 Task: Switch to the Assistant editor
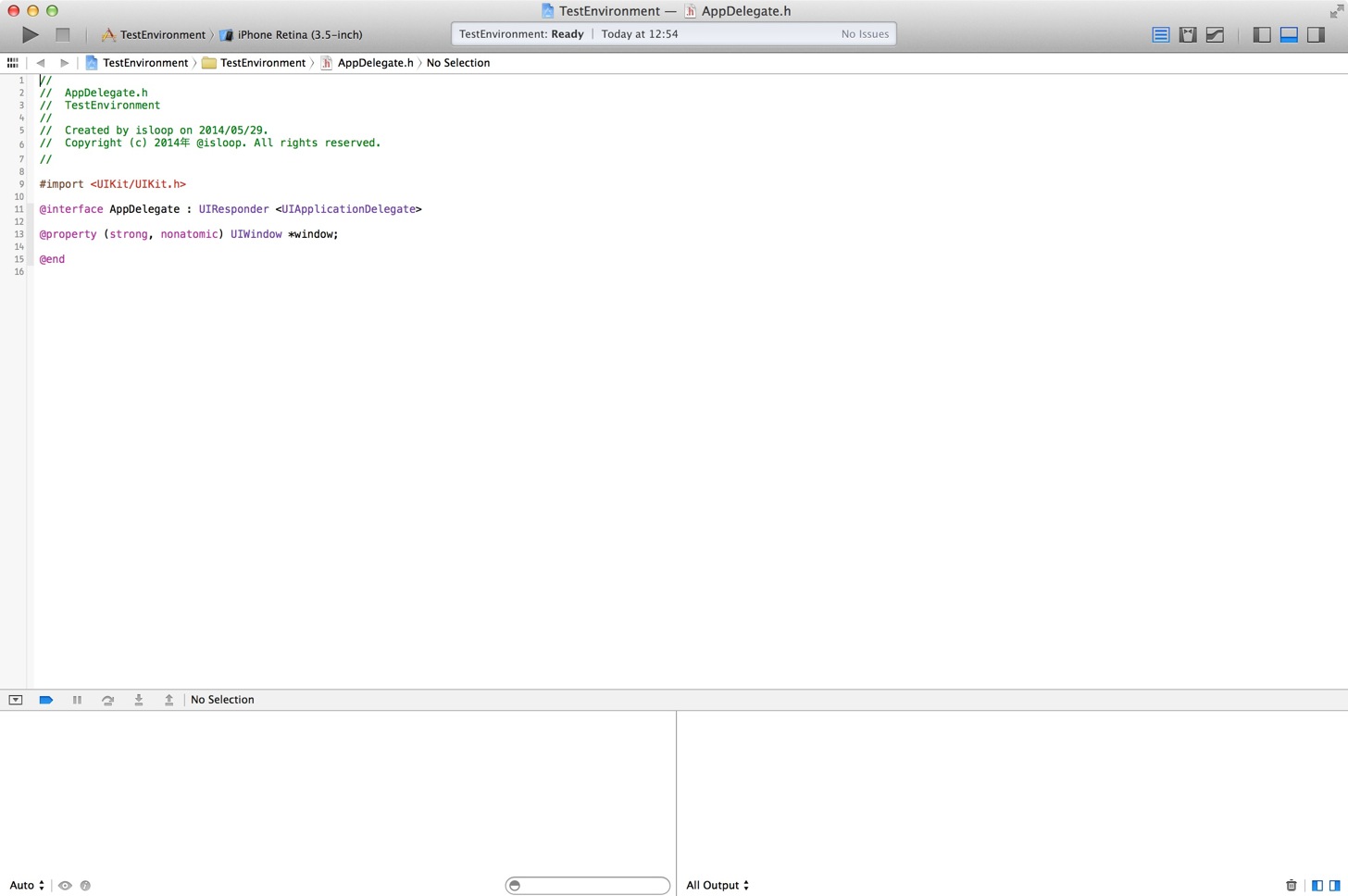tap(1188, 34)
